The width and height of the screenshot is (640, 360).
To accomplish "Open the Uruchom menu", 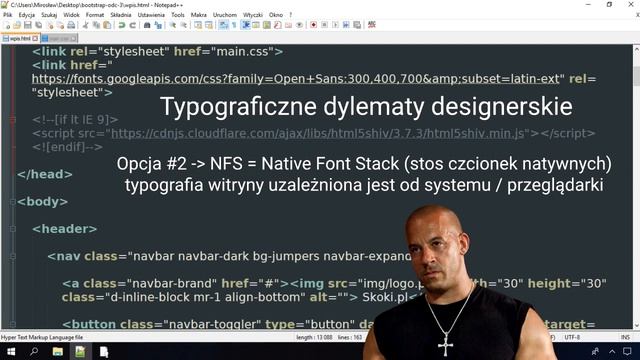I will tap(224, 15).
